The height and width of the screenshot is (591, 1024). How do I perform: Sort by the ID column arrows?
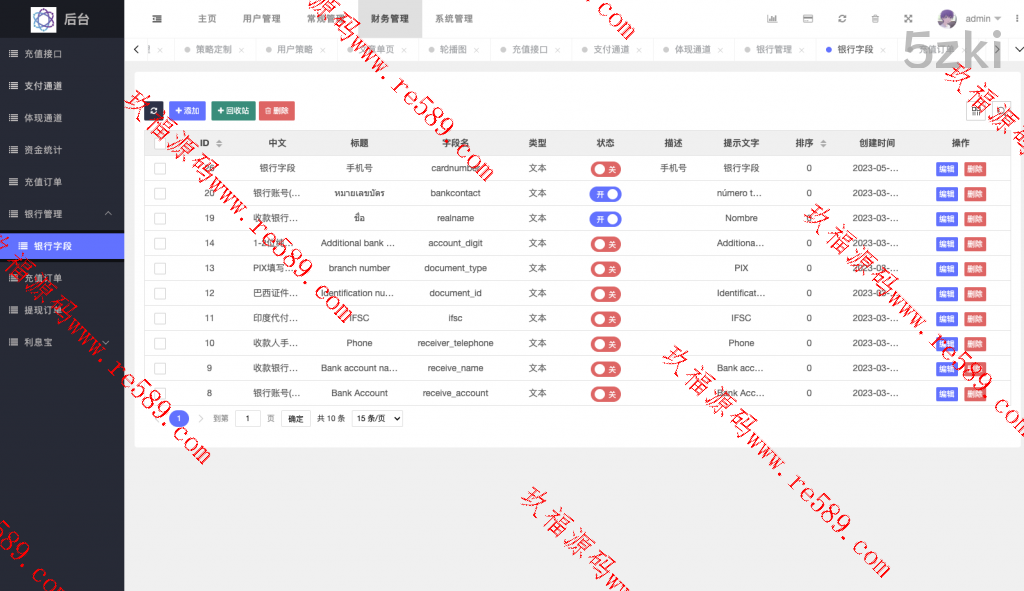tap(219, 144)
